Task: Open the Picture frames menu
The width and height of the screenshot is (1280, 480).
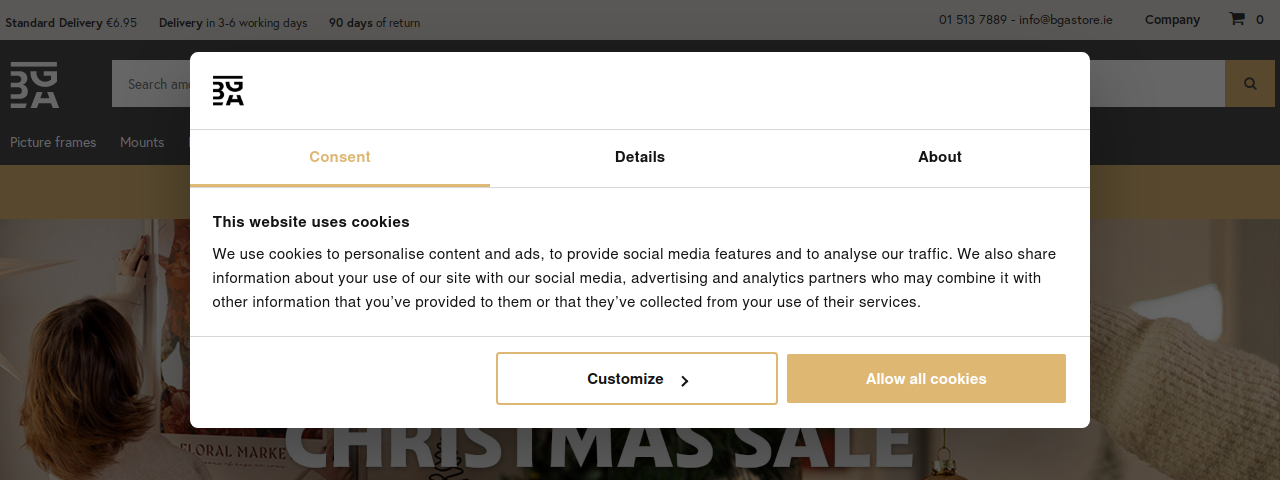Action: click(x=53, y=142)
